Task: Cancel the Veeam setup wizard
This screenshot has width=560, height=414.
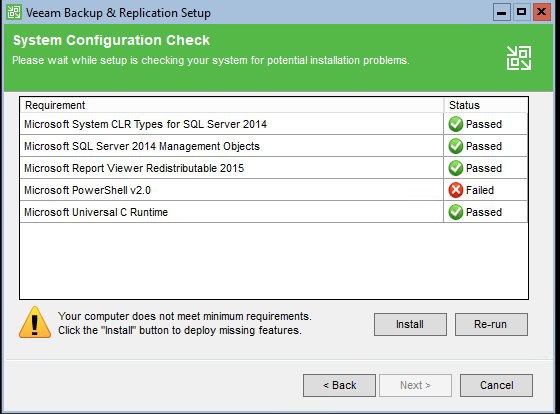Action: [496, 385]
